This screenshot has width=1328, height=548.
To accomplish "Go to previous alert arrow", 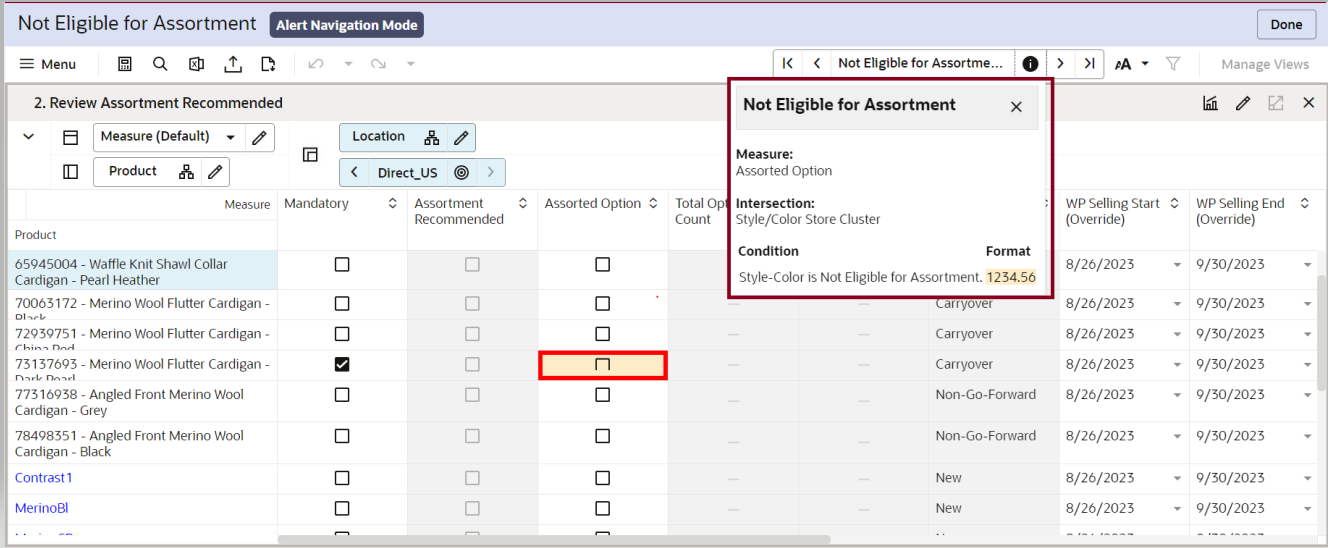I will pyautogui.click(x=817, y=63).
